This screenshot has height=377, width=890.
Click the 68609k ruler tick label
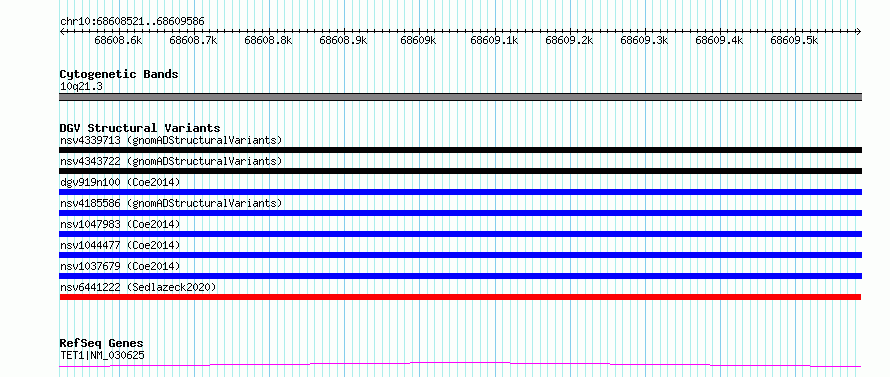(x=418, y=40)
